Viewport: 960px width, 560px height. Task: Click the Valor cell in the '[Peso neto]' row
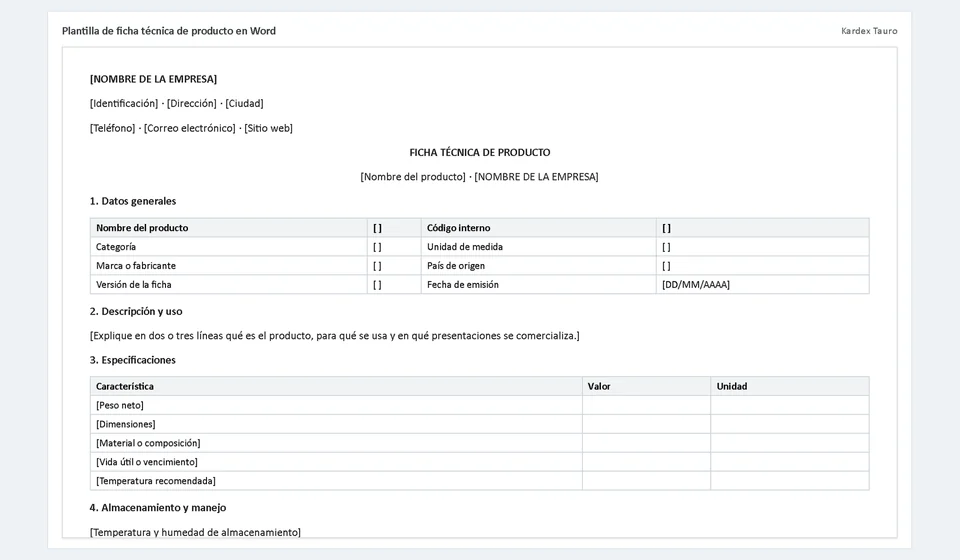[647, 405]
